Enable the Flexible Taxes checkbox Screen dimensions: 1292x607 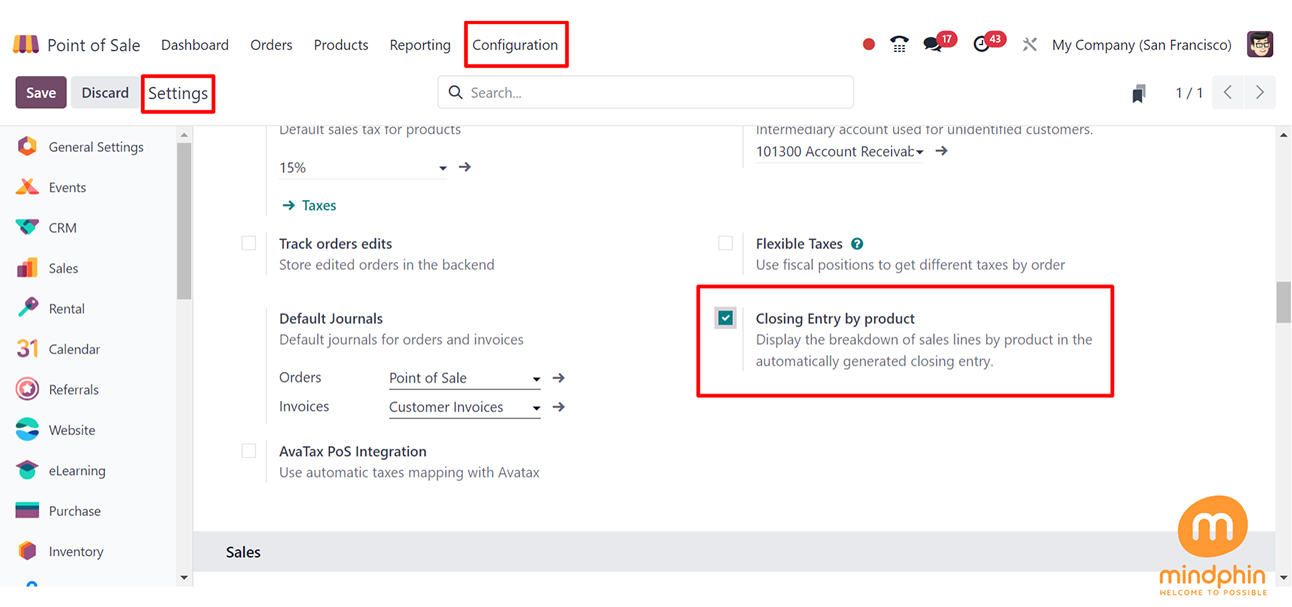coord(726,243)
